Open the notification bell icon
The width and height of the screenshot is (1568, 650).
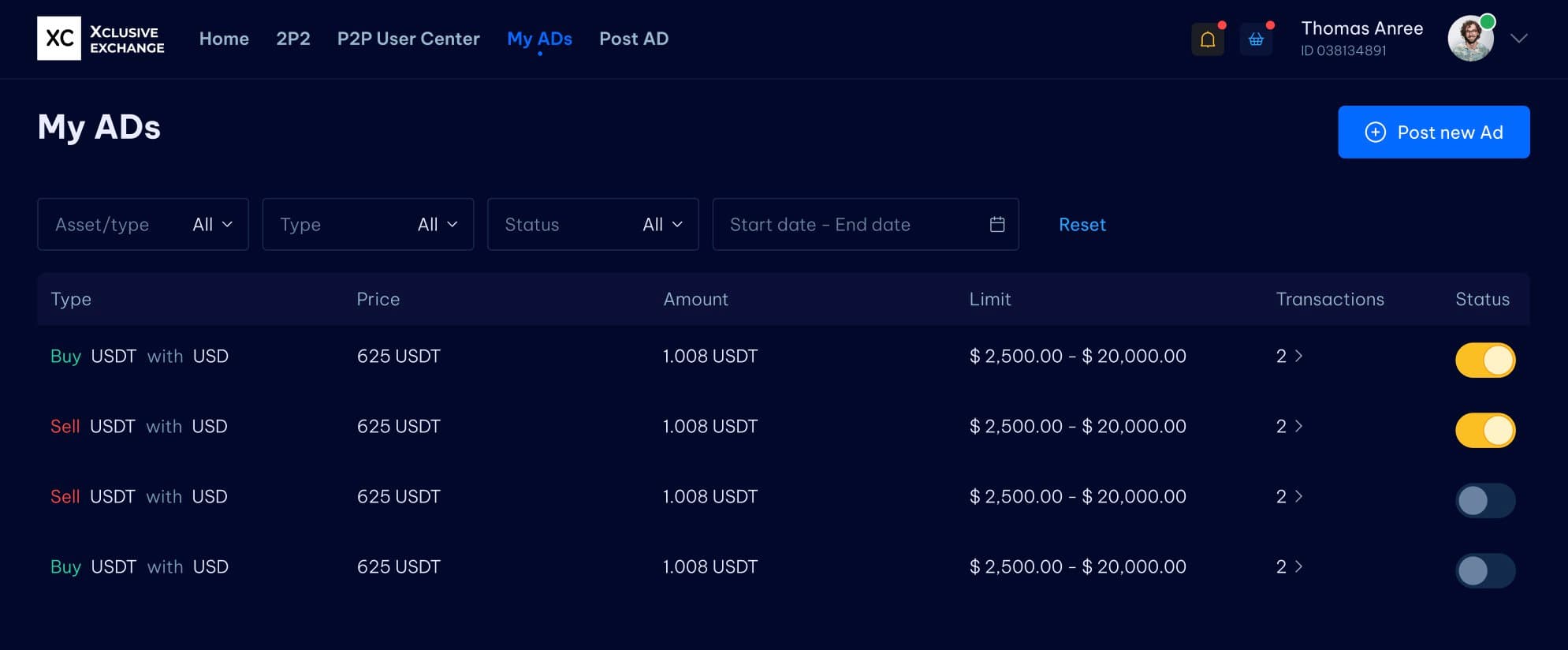[x=1207, y=39]
